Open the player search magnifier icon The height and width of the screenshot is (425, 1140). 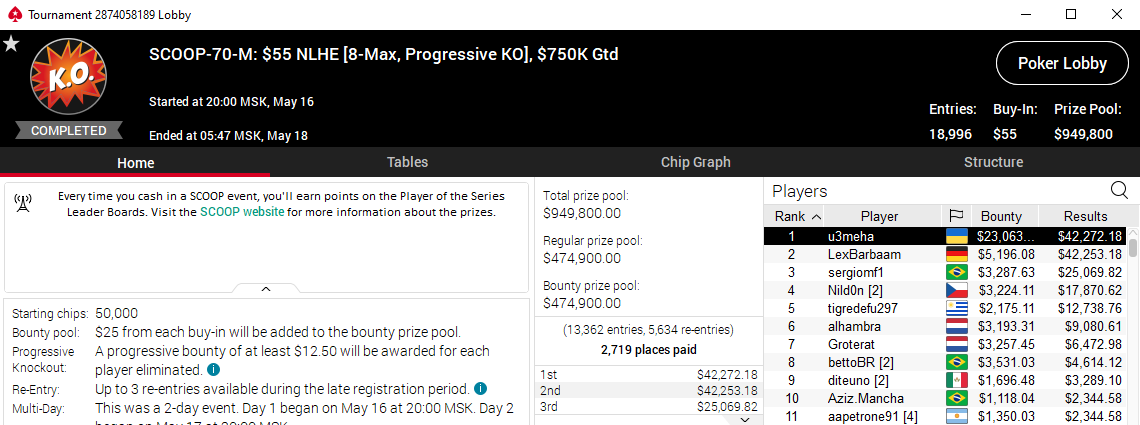[x=1119, y=191]
